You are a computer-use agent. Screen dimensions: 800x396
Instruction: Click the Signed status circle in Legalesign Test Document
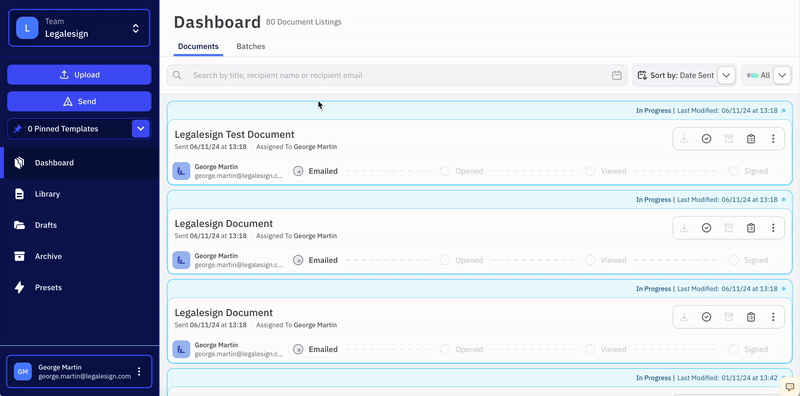tap(734, 171)
